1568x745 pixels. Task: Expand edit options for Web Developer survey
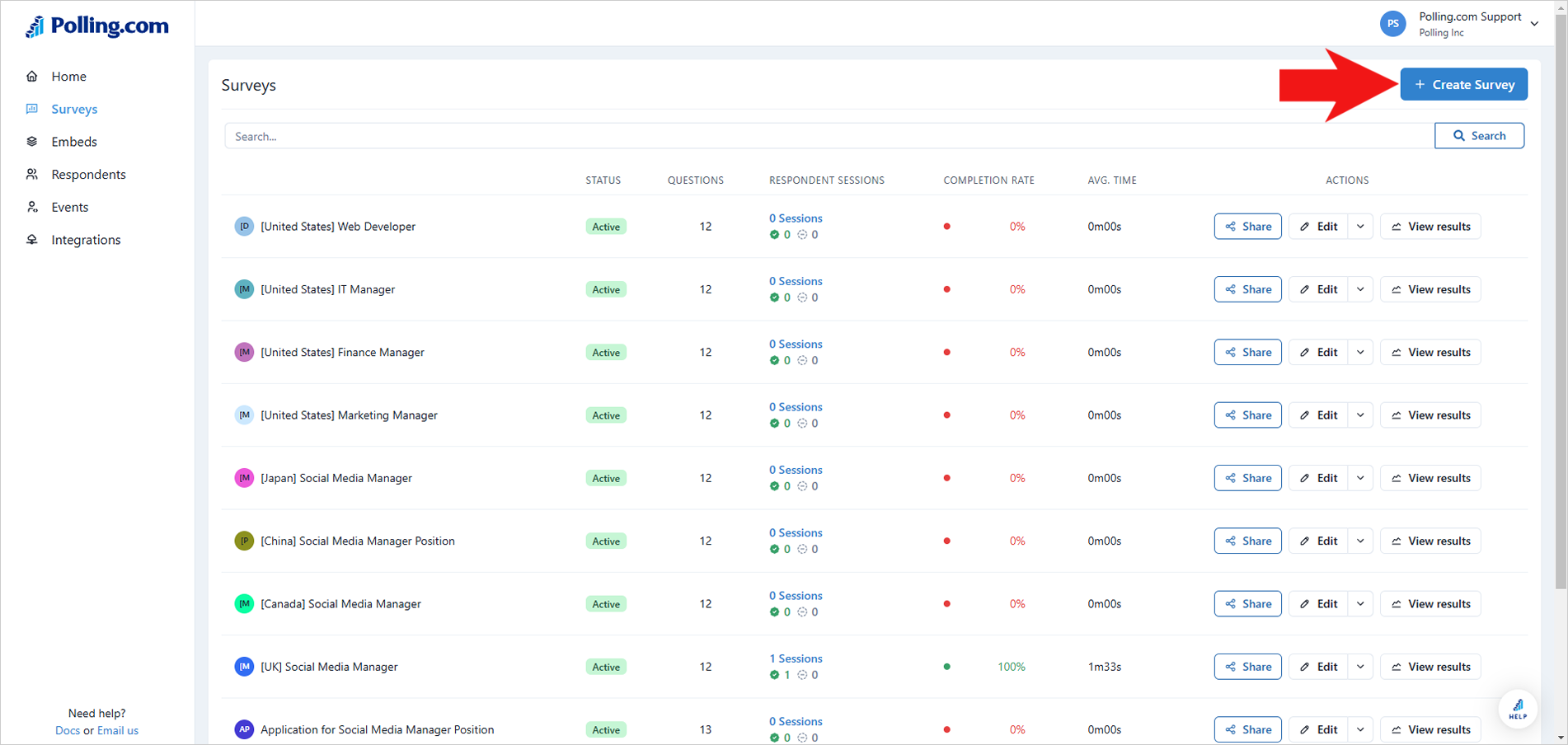1360,227
